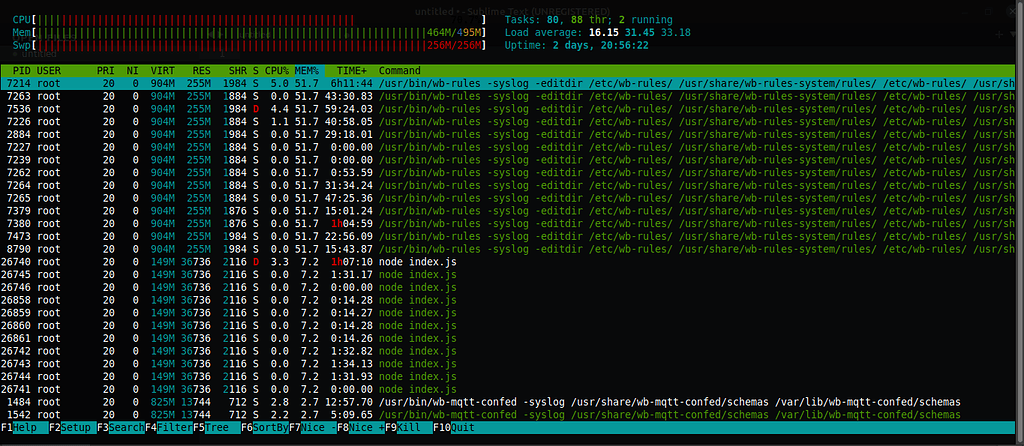
Task: Open F2 Setup from the function bar
Action: point(70,429)
